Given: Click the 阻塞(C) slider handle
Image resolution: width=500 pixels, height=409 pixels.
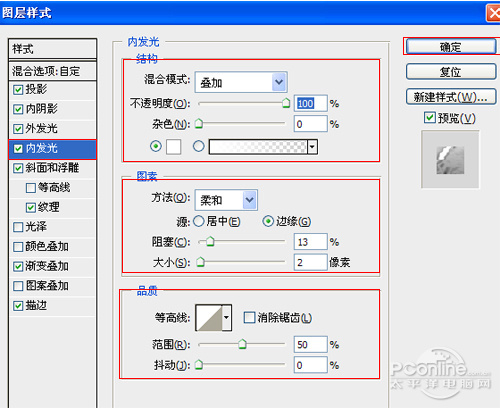Looking at the screenshot, I should point(210,241).
